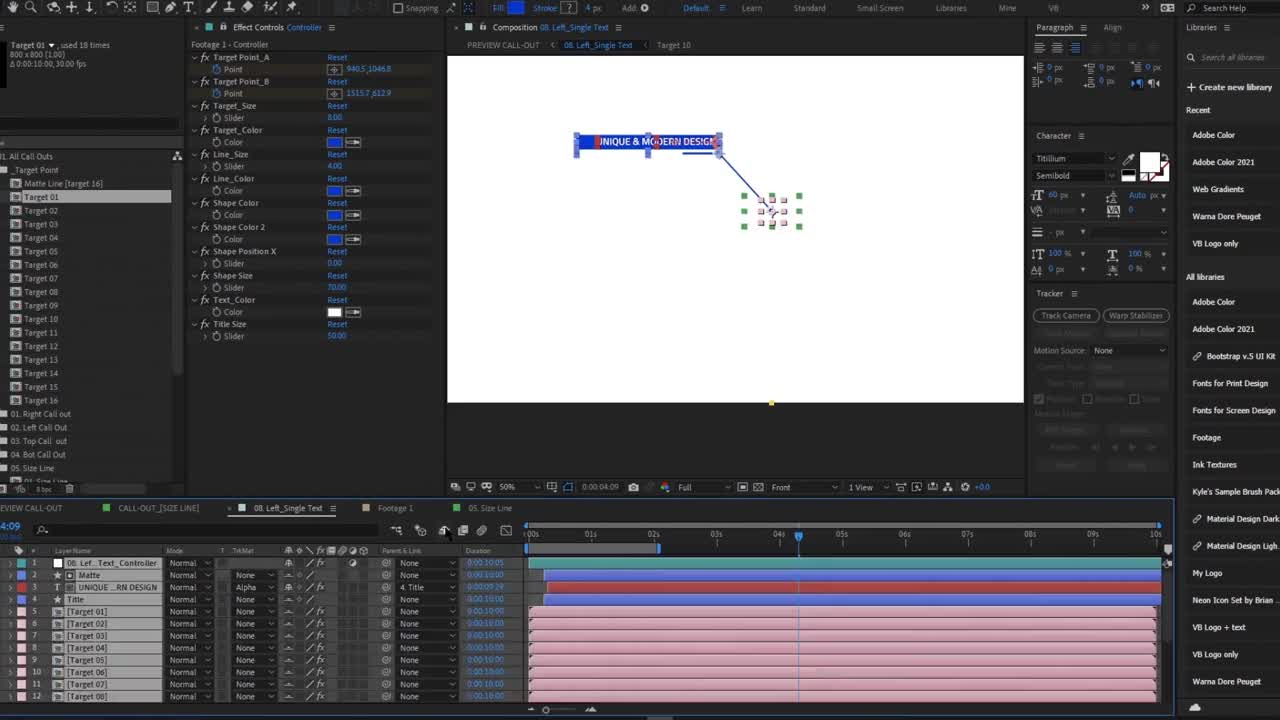Enable the Snapping checkbox

coord(398,8)
